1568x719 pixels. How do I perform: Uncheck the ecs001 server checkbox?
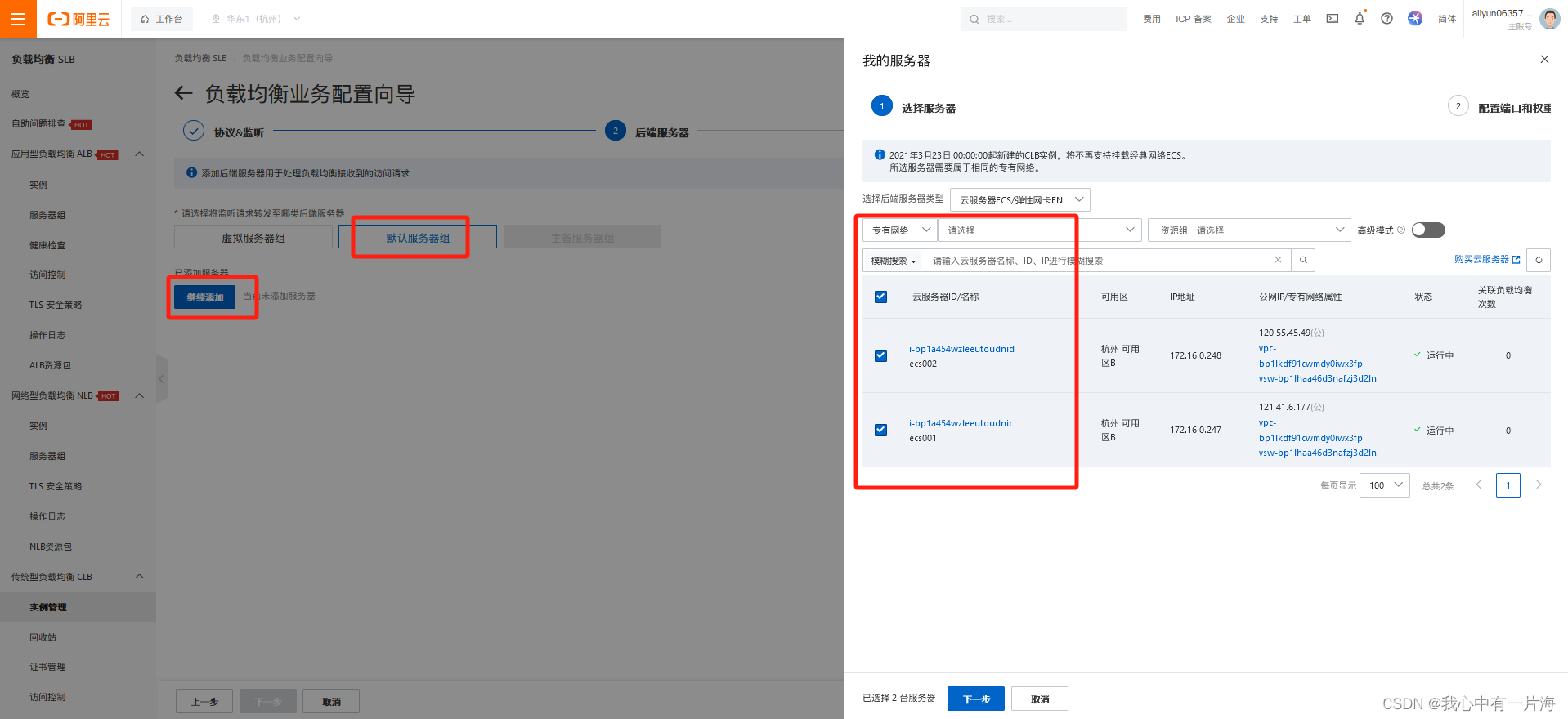[x=880, y=430]
